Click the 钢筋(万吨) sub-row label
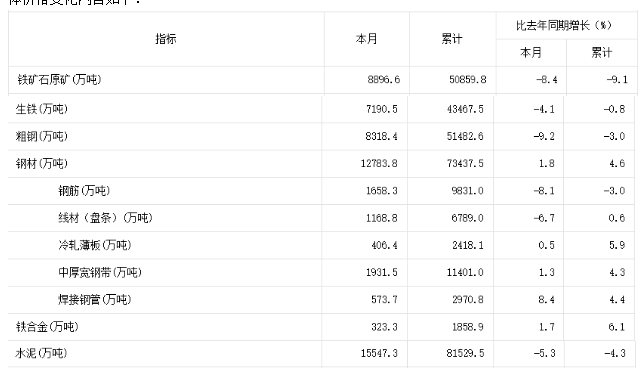The height and width of the screenshot is (372, 643). (84, 190)
